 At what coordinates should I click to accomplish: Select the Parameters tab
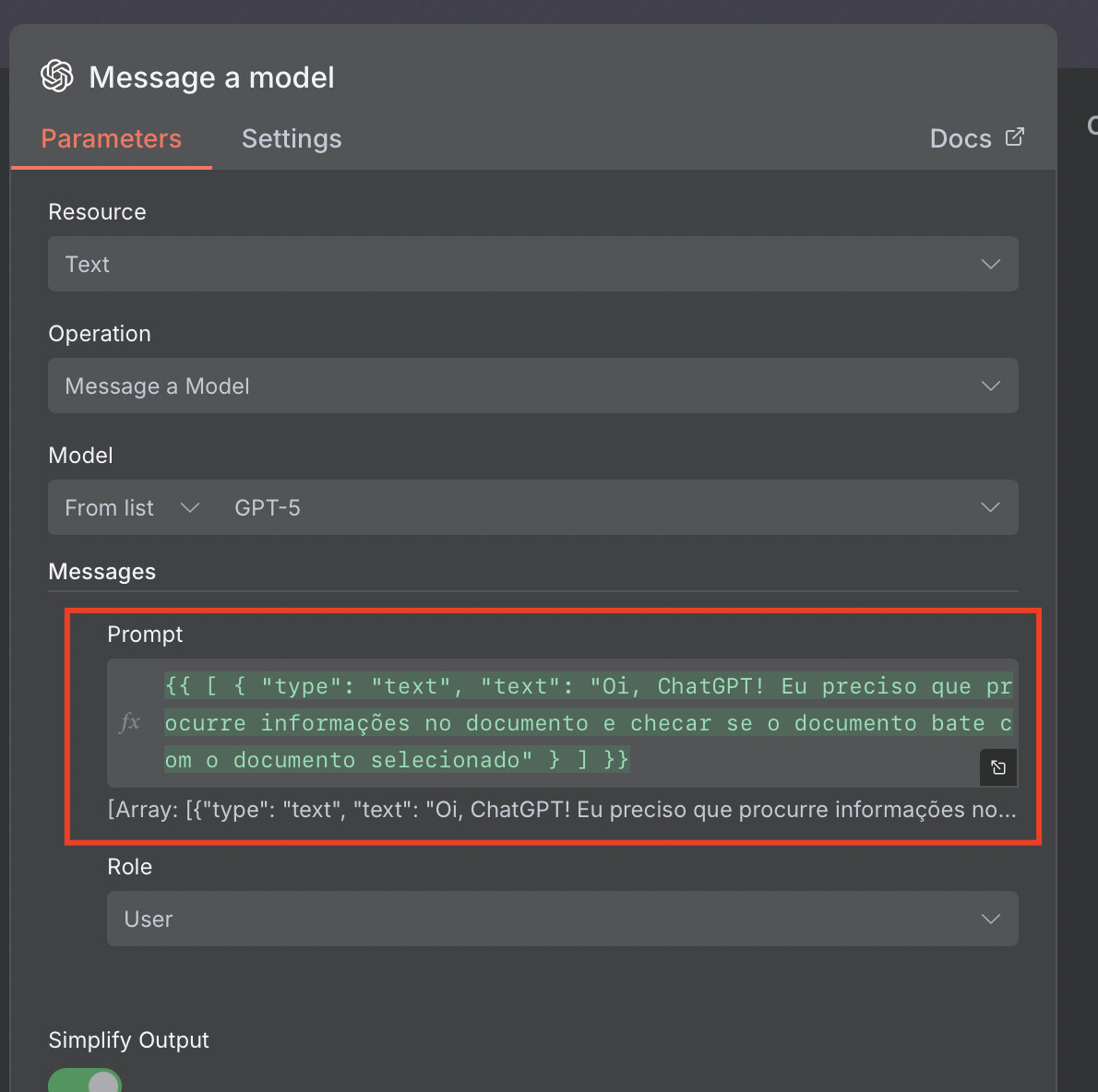tap(112, 139)
